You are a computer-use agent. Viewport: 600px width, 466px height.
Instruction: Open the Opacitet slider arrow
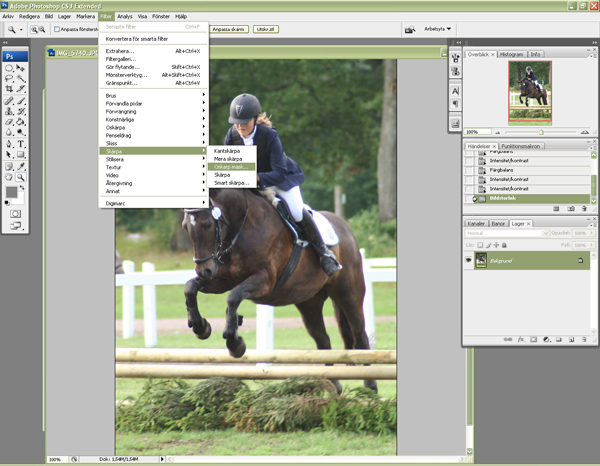click(x=591, y=233)
